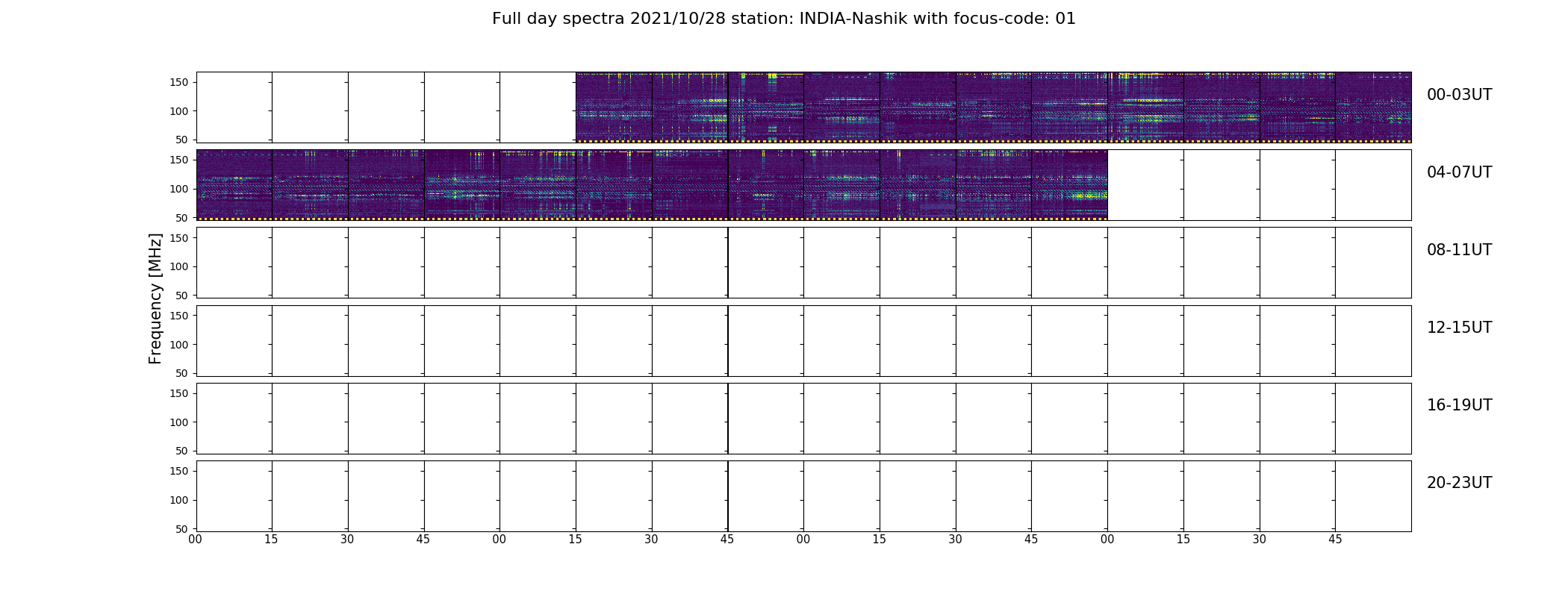Click the 50 tick of the 08-11UT row

coord(181,296)
